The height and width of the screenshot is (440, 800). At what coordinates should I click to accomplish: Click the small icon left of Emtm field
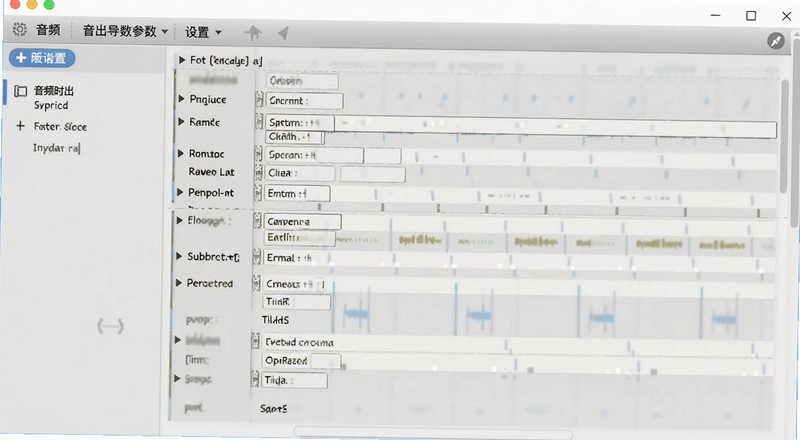[x=258, y=193]
